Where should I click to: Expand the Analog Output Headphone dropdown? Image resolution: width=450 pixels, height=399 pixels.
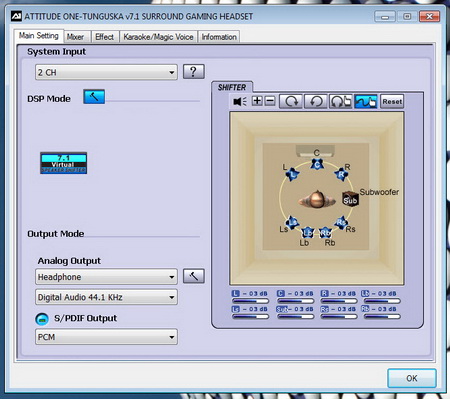(x=106, y=277)
